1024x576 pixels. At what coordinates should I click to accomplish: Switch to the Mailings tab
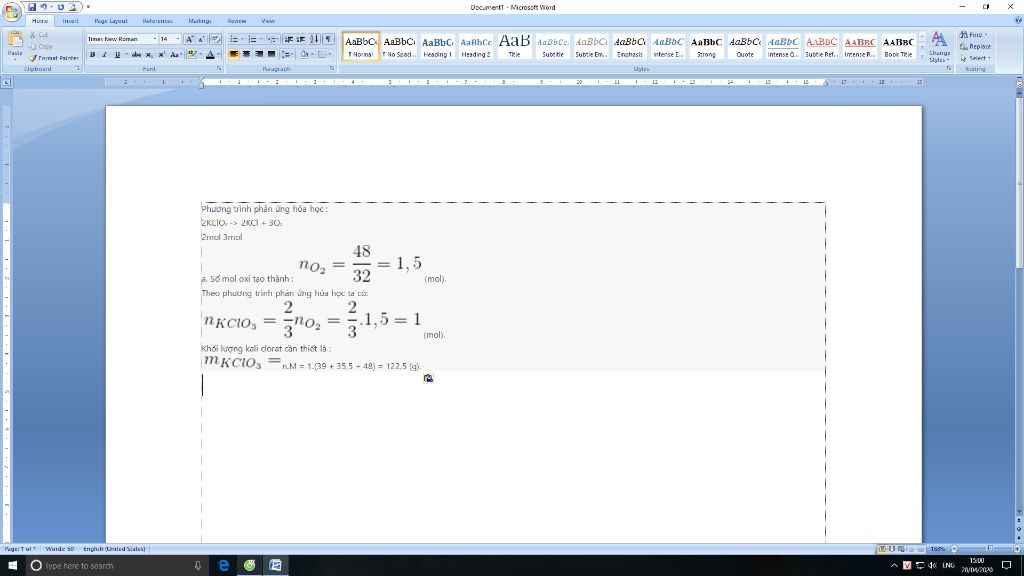click(200, 21)
